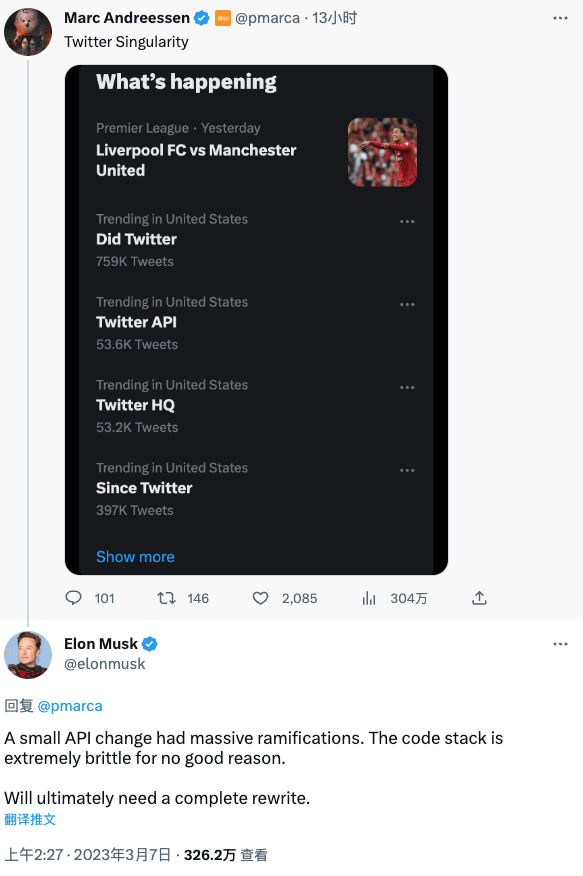Open Elon Musk's profile avatar
Viewport: 583px width, 876px height.
[28, 655]
